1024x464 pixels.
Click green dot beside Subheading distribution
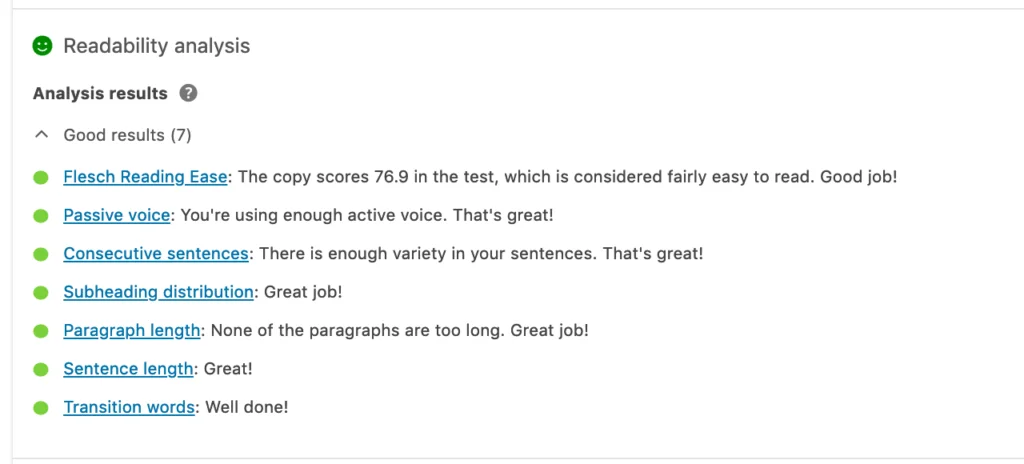tap(41, 293)
